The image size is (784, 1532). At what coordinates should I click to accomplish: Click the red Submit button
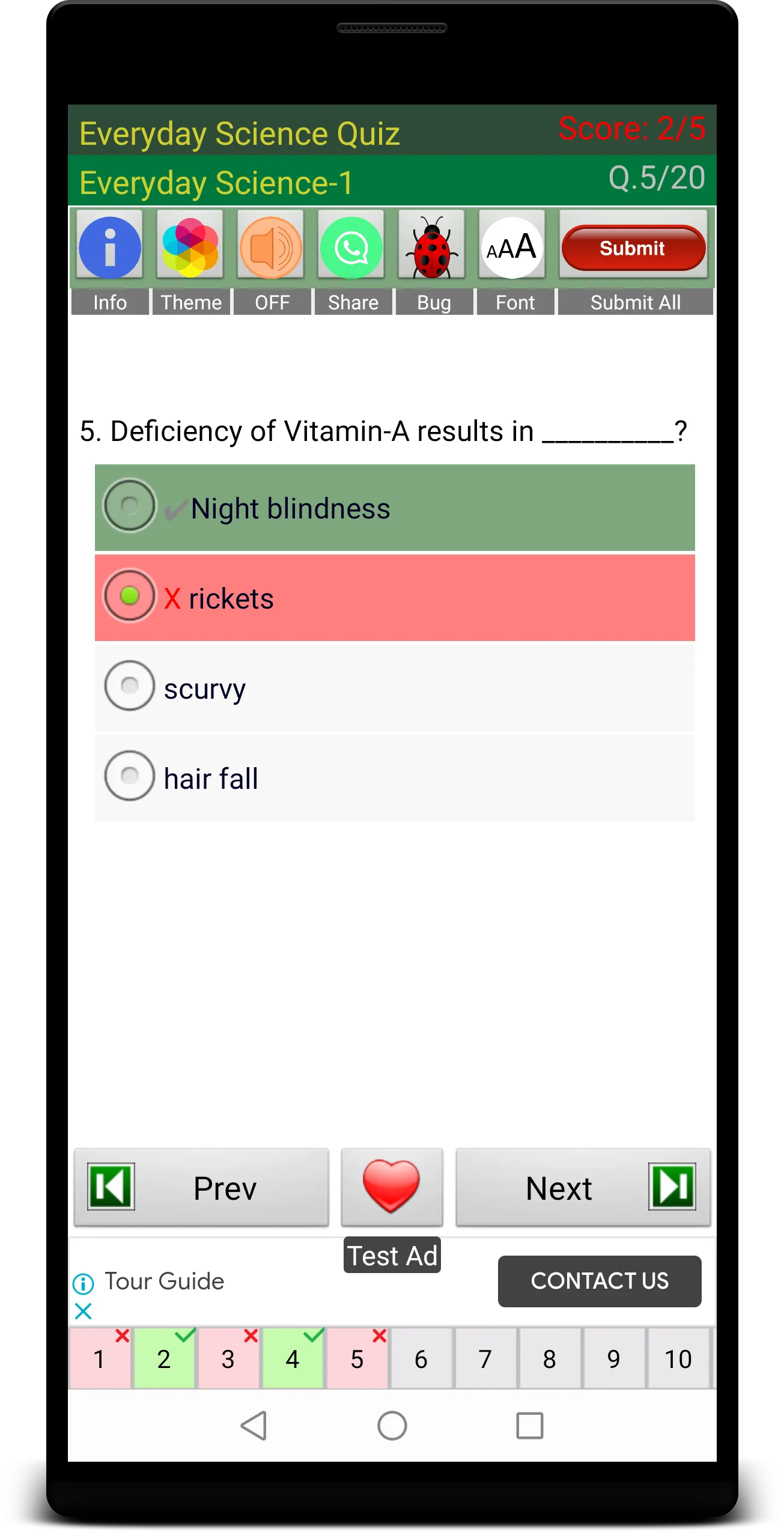633,248
